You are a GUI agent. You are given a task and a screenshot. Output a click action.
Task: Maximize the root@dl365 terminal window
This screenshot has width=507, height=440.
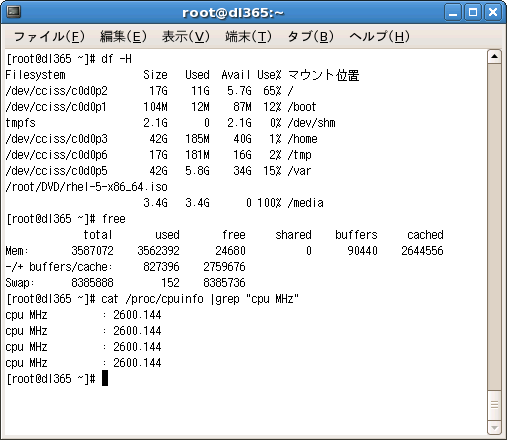click(x=473, y=13)
